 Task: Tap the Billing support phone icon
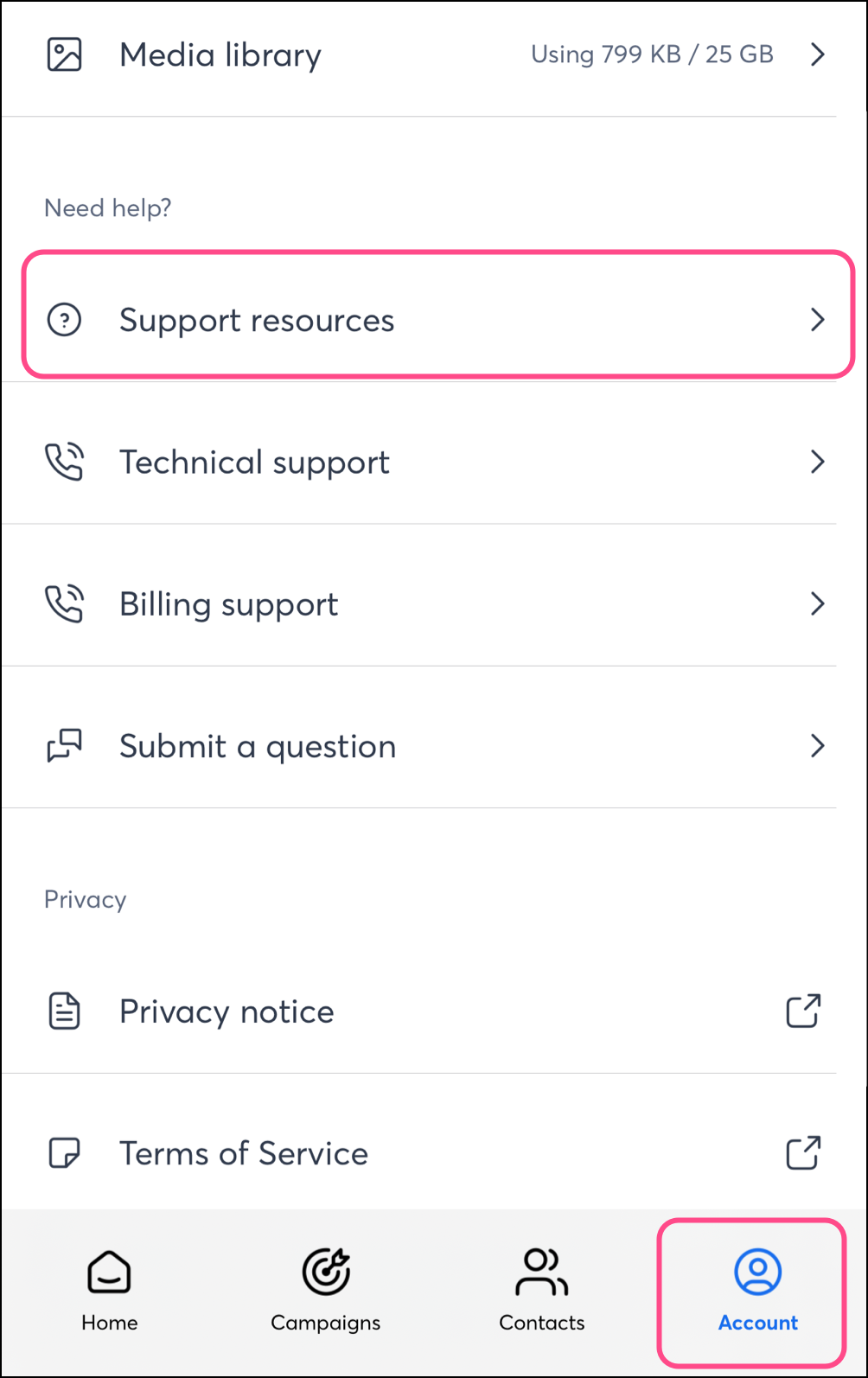click(64, 603)
